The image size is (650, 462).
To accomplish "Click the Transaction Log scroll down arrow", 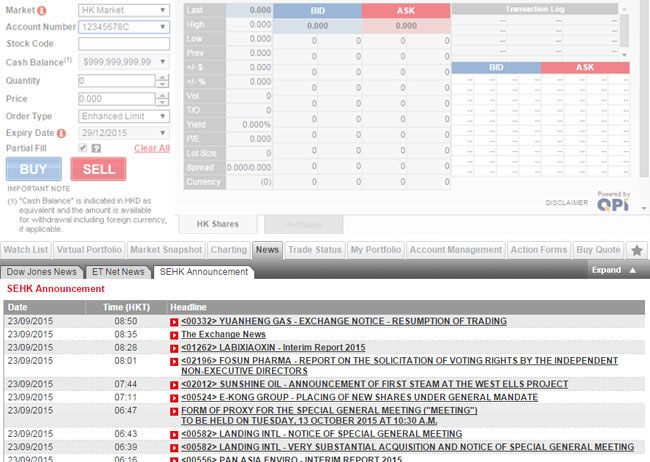I will click(x=624, y=55).
